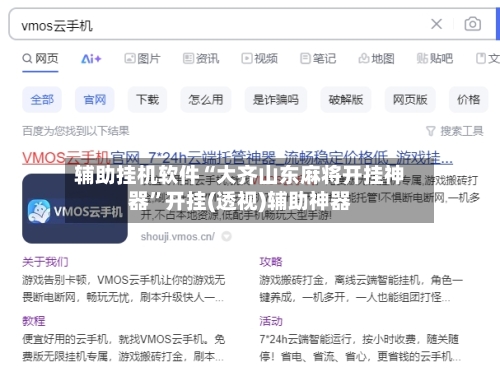Open the 资讯 tab
500x381 pixels.
201,59
